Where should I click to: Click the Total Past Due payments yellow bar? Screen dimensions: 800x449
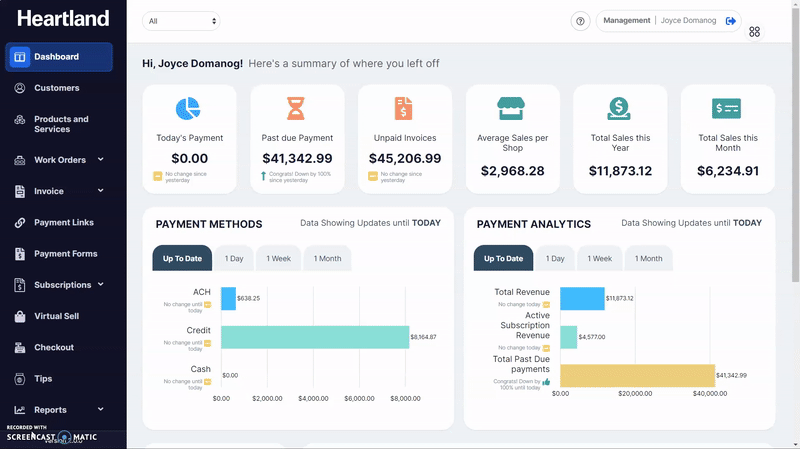coord(636,375)
